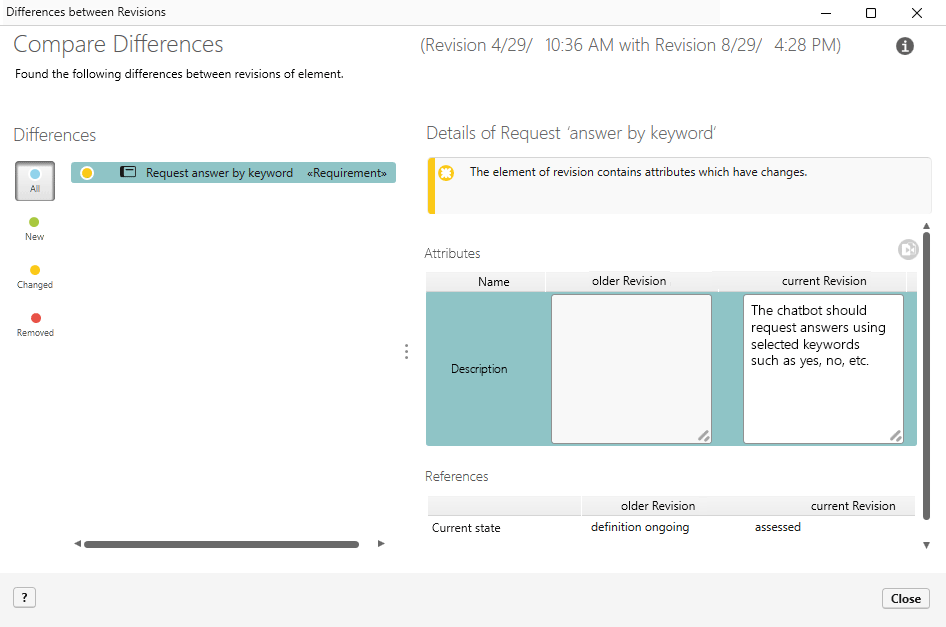Viewport: 946px width, 627px height.
Task: Click the horizontal scrollbar under differences list
Action: point(221,545)
